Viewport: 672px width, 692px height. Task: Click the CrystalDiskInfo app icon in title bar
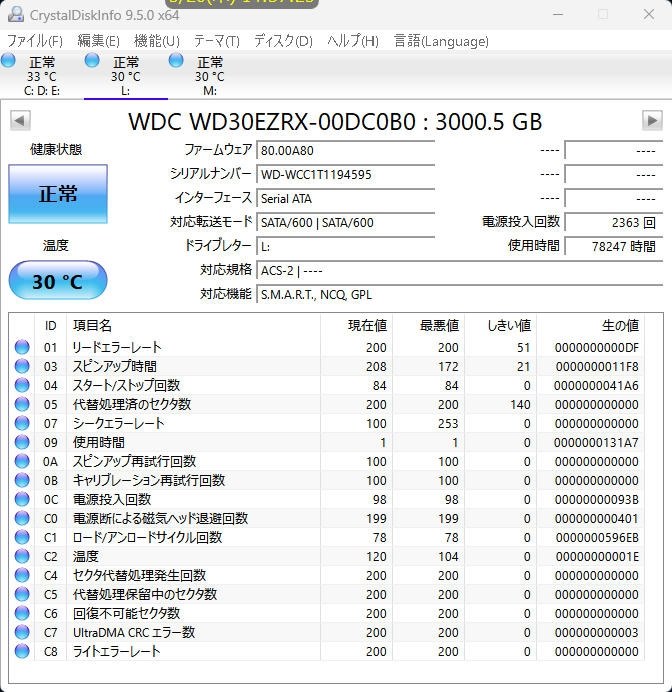(15, 15)
